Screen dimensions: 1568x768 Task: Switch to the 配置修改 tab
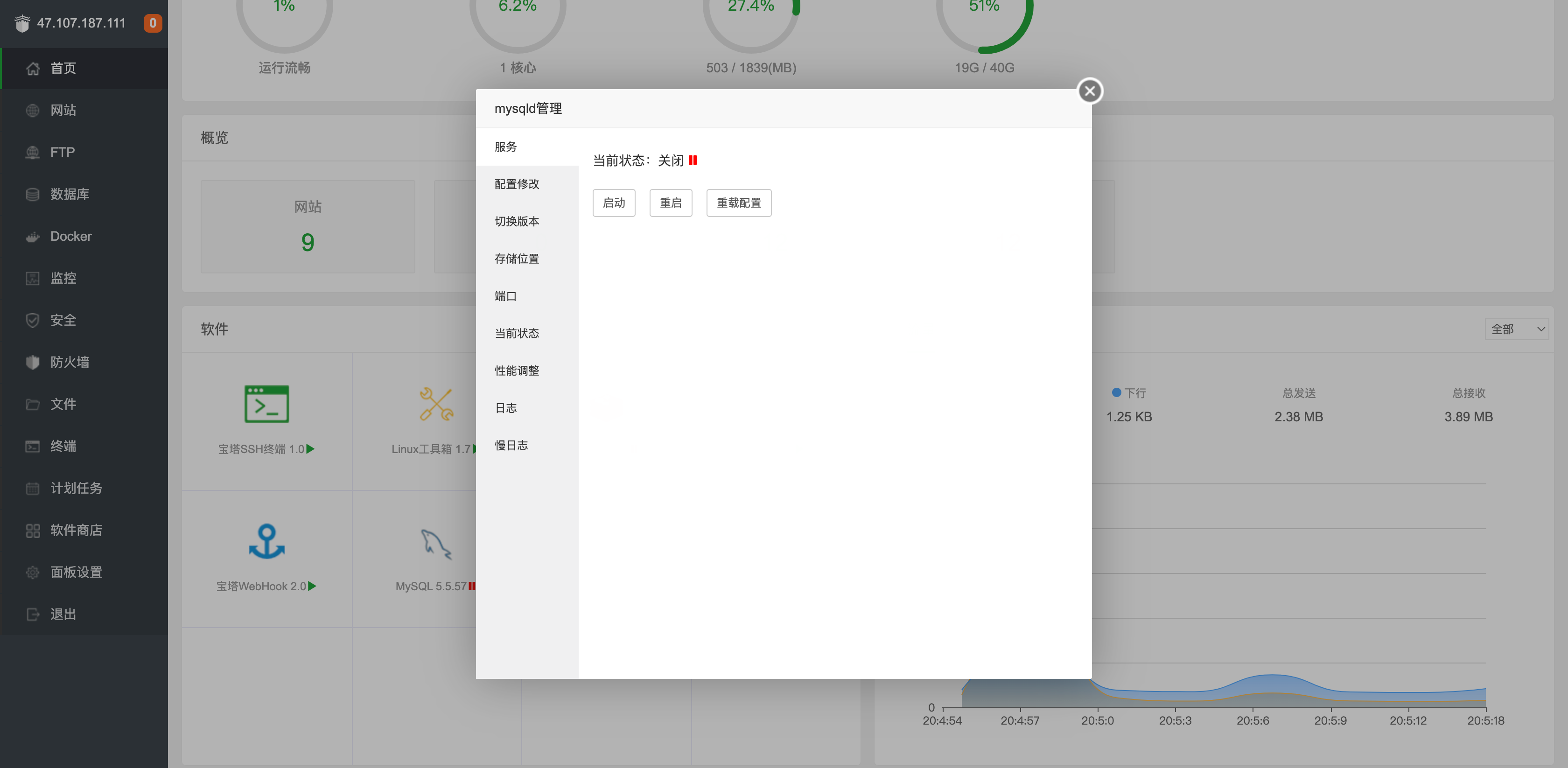coord(526,184)
